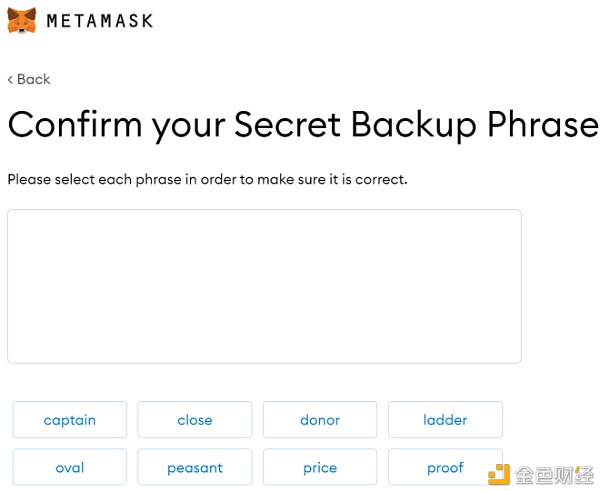Go back using the Back link
The width and height of the screenshot is (600, 491).
(33, 79)
